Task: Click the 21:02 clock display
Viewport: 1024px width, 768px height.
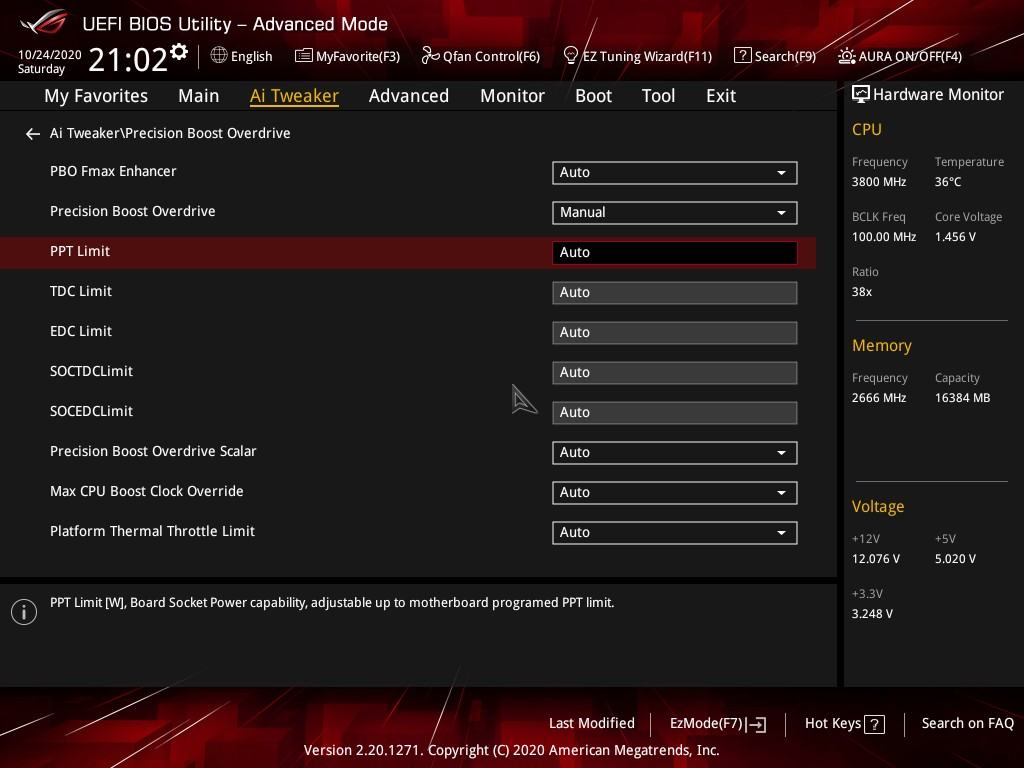Action: click(x=128, y=59)
